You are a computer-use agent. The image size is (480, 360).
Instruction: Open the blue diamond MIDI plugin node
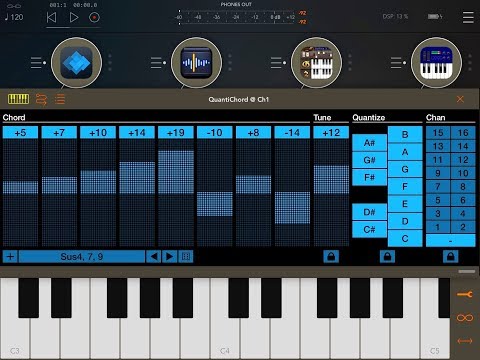pos(76,63)
